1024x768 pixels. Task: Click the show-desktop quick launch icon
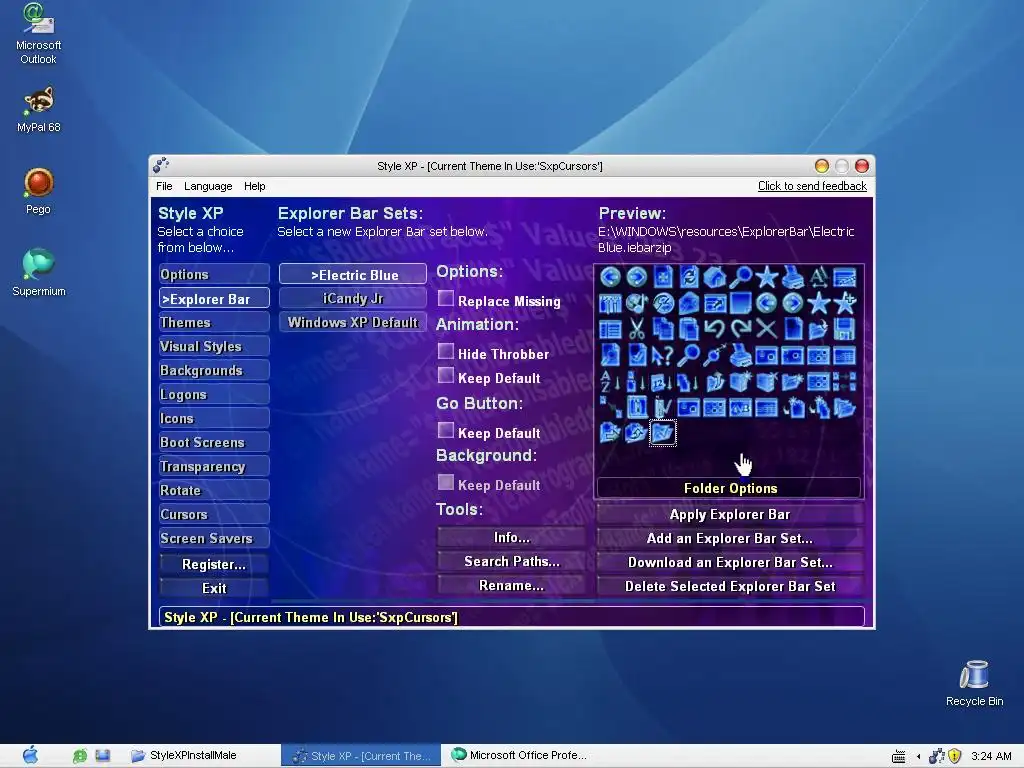tap(103, 756)
